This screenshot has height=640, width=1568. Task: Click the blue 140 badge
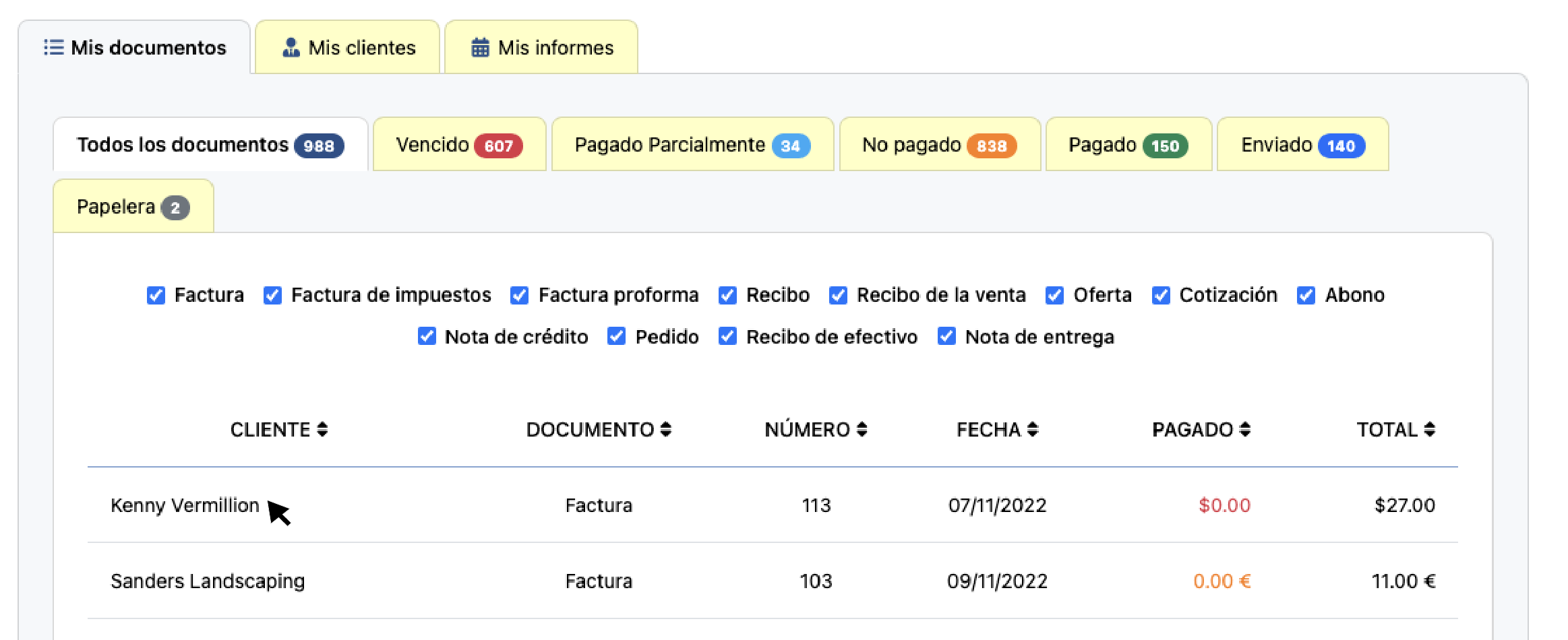1341,146
